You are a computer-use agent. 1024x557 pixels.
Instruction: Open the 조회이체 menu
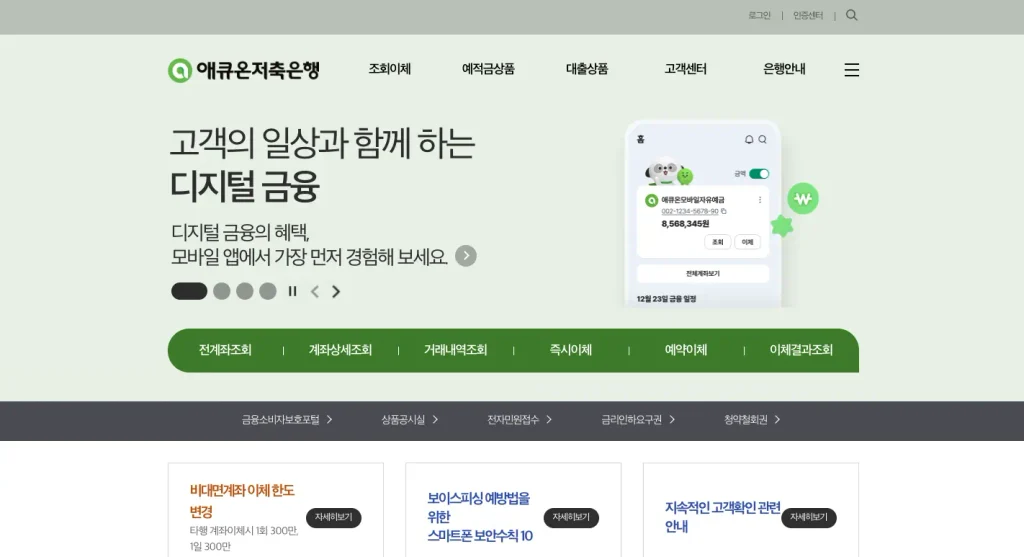pos(389,69)
